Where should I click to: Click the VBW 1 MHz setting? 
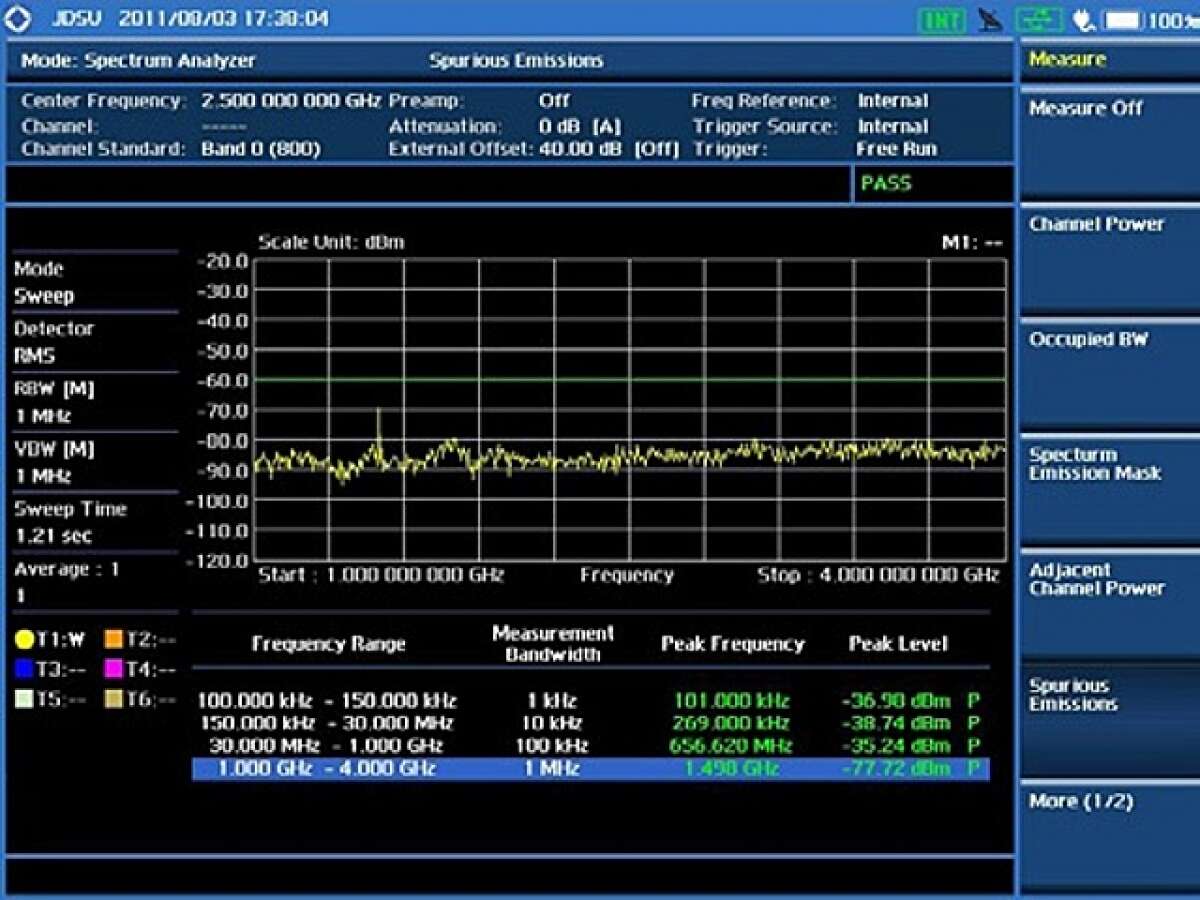[95, 462]
